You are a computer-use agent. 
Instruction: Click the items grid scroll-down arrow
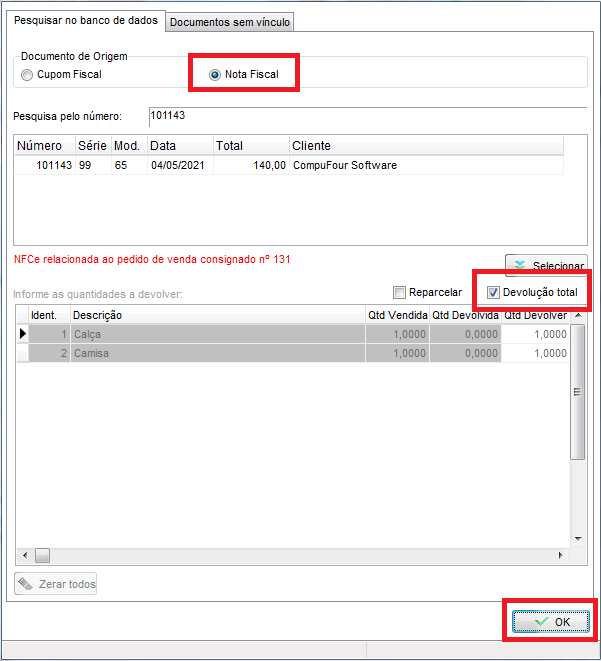pos(577,539)
